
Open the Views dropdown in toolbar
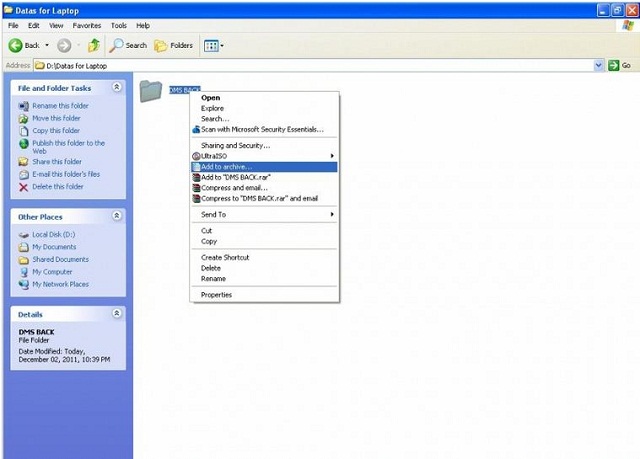pyautogui.click(x=213, y=45)
